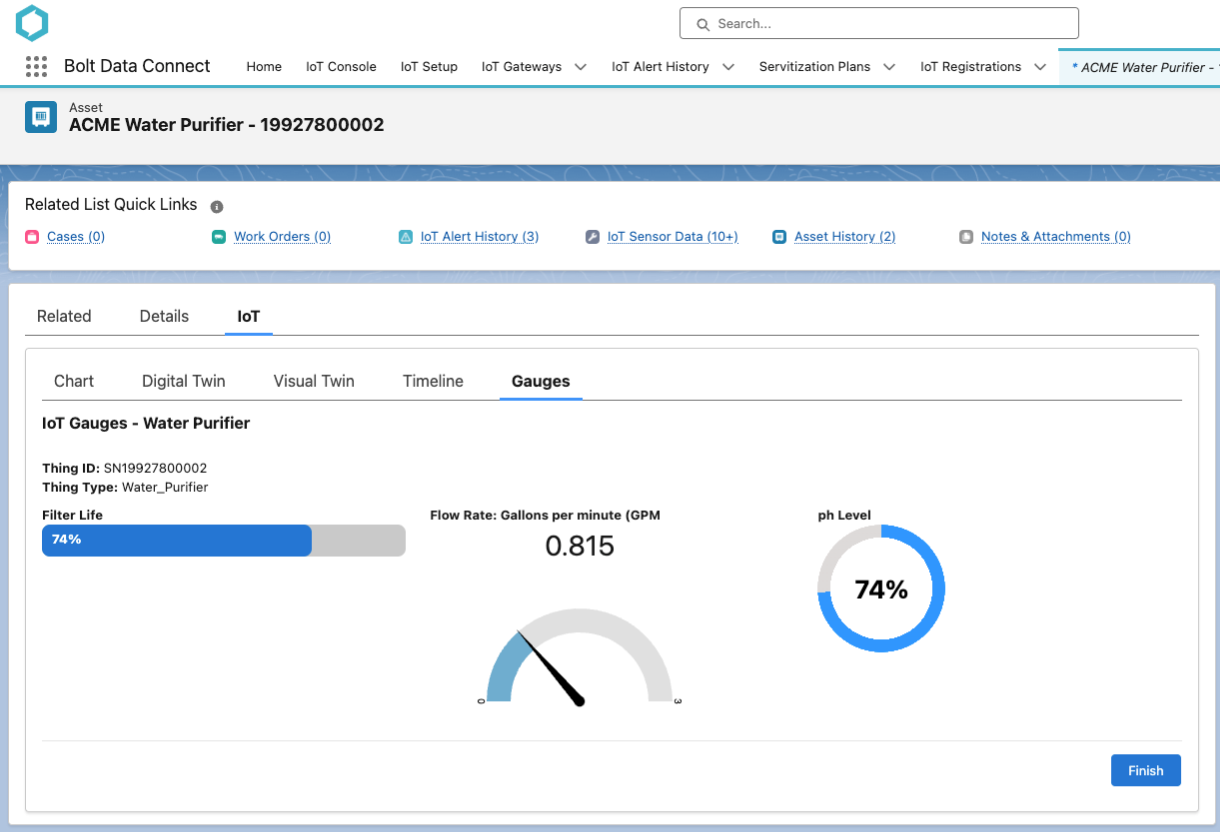Screen dimensions: 1220x832
Task: Click the ACME Water Purifier - 19927800002 record title
Action: pyautogui.click(x=226, y=125)
